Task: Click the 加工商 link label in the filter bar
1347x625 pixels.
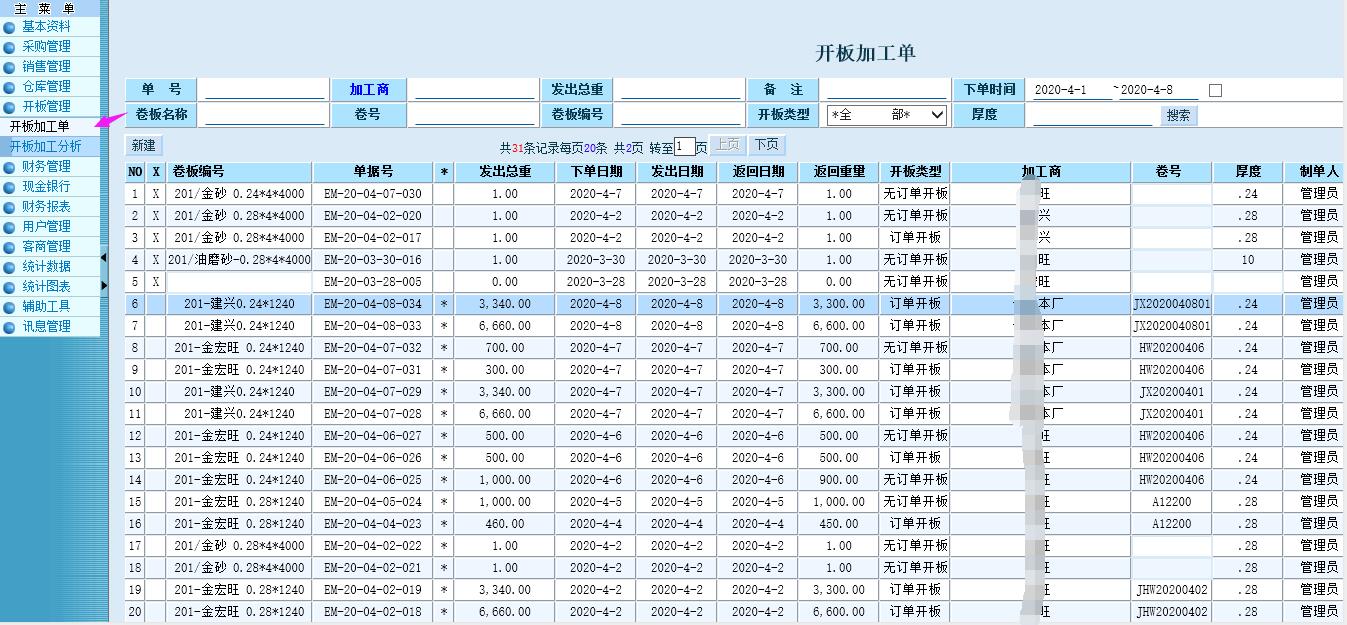Action: point(369,90)
